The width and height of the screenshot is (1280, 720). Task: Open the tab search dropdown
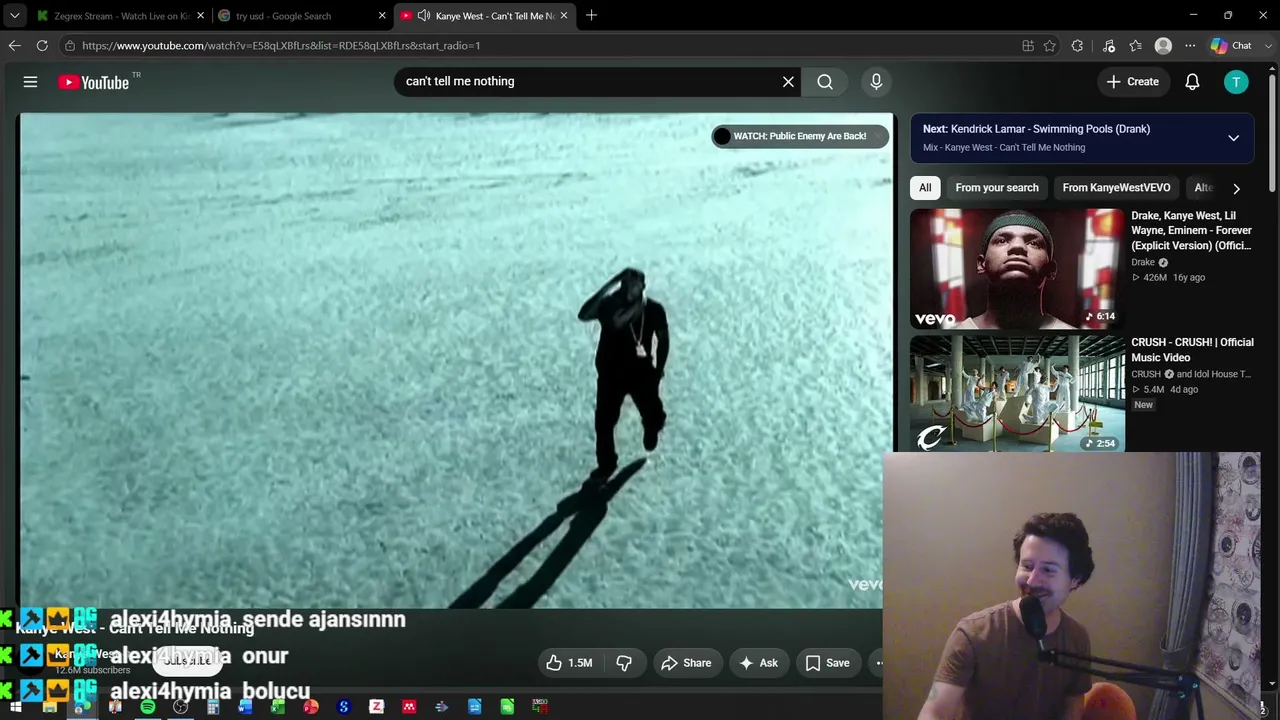(14, 16)
